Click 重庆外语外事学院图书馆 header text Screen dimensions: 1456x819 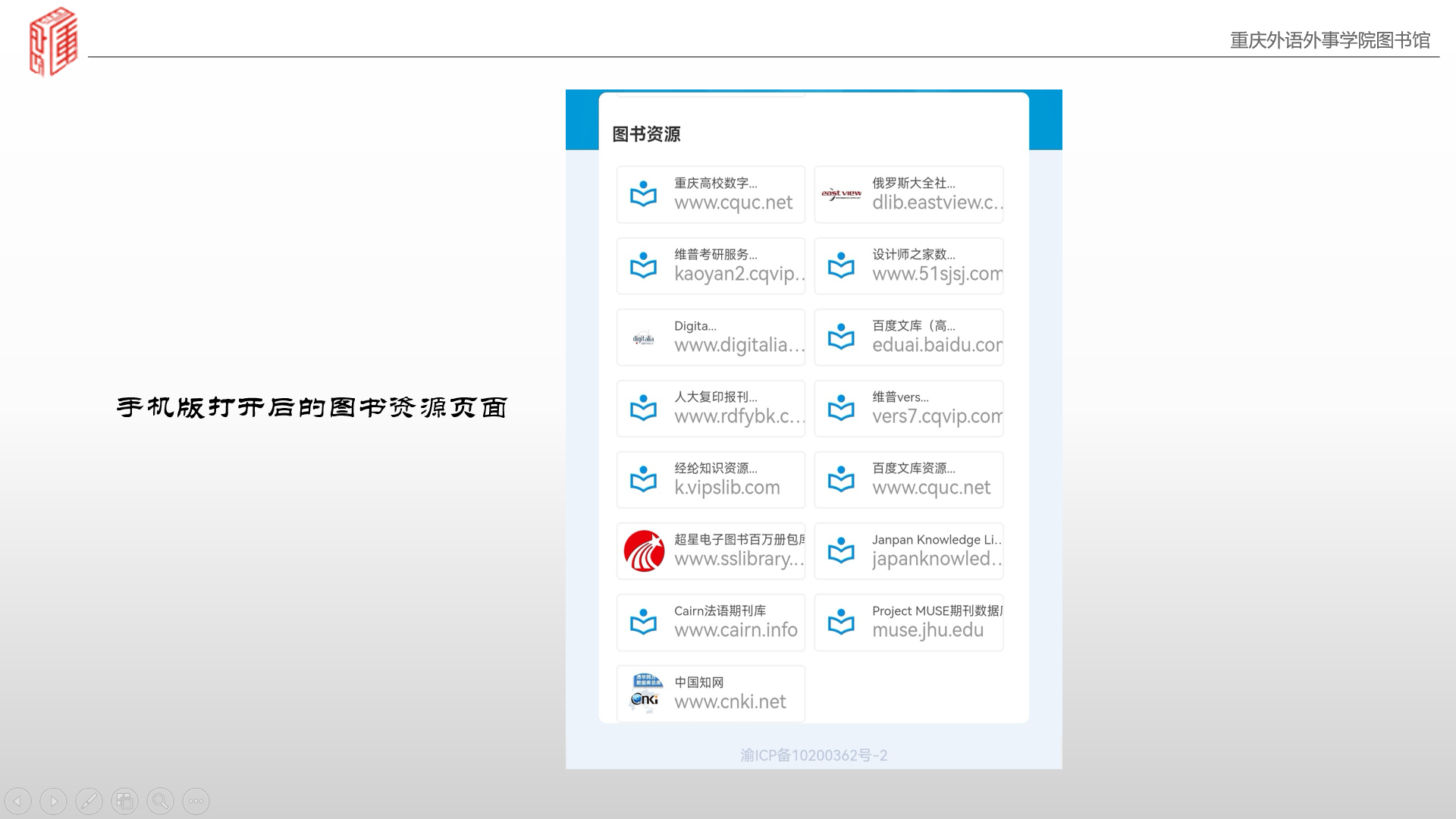point(1330,40)
